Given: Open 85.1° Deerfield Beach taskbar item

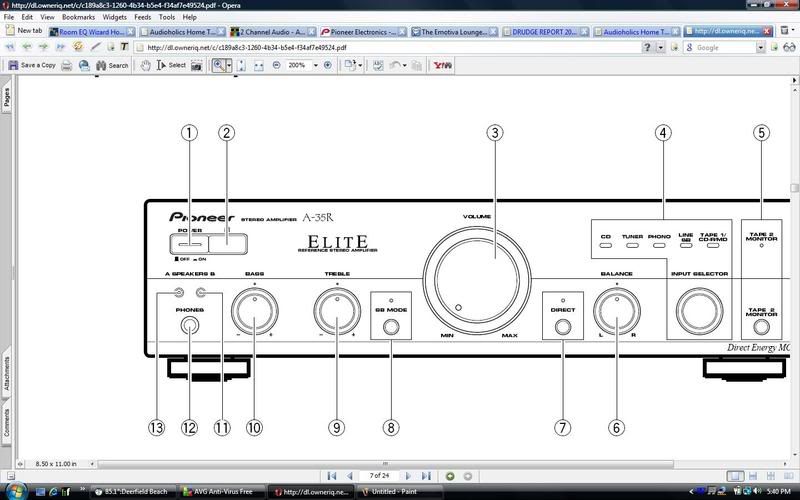Looking at the screenshot, I should [x=135, y=492].
